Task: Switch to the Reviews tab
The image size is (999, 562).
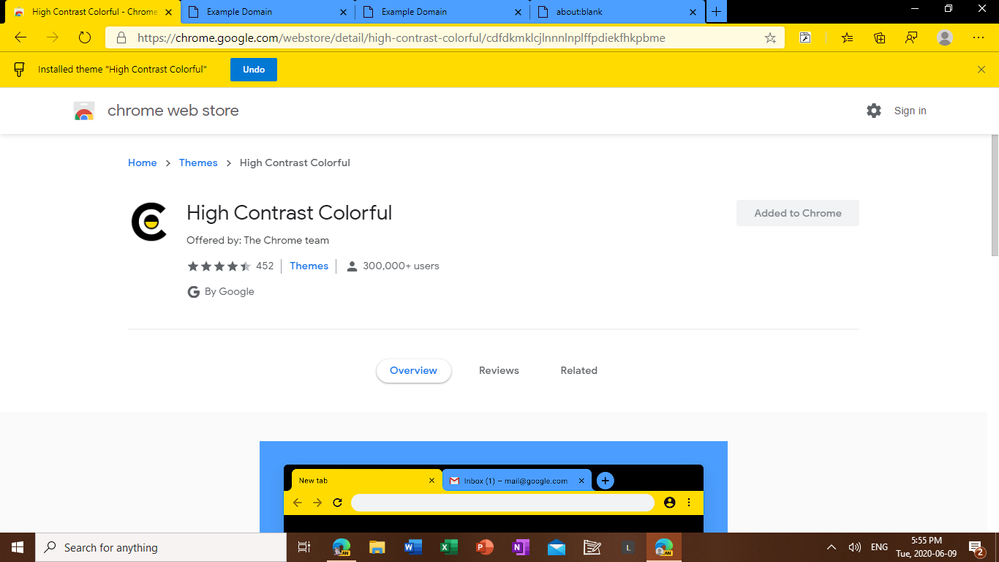Action: tap(499, 370)
